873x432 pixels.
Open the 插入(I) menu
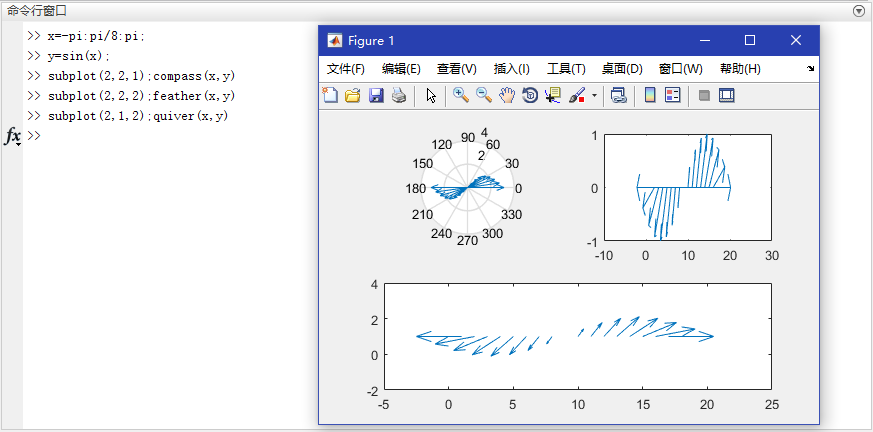click(x=512, y=69)
